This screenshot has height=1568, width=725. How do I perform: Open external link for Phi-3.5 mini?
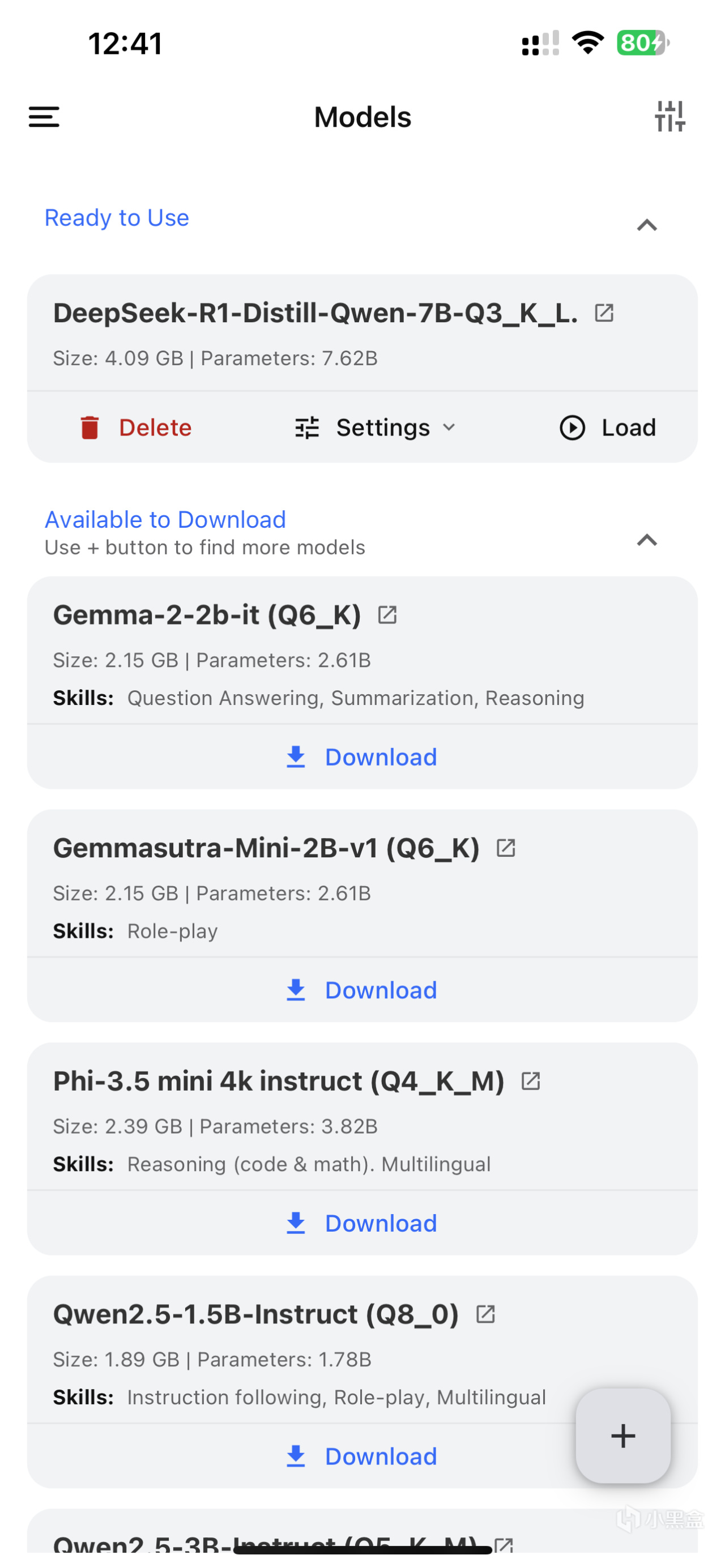[x=531, y=1081]
